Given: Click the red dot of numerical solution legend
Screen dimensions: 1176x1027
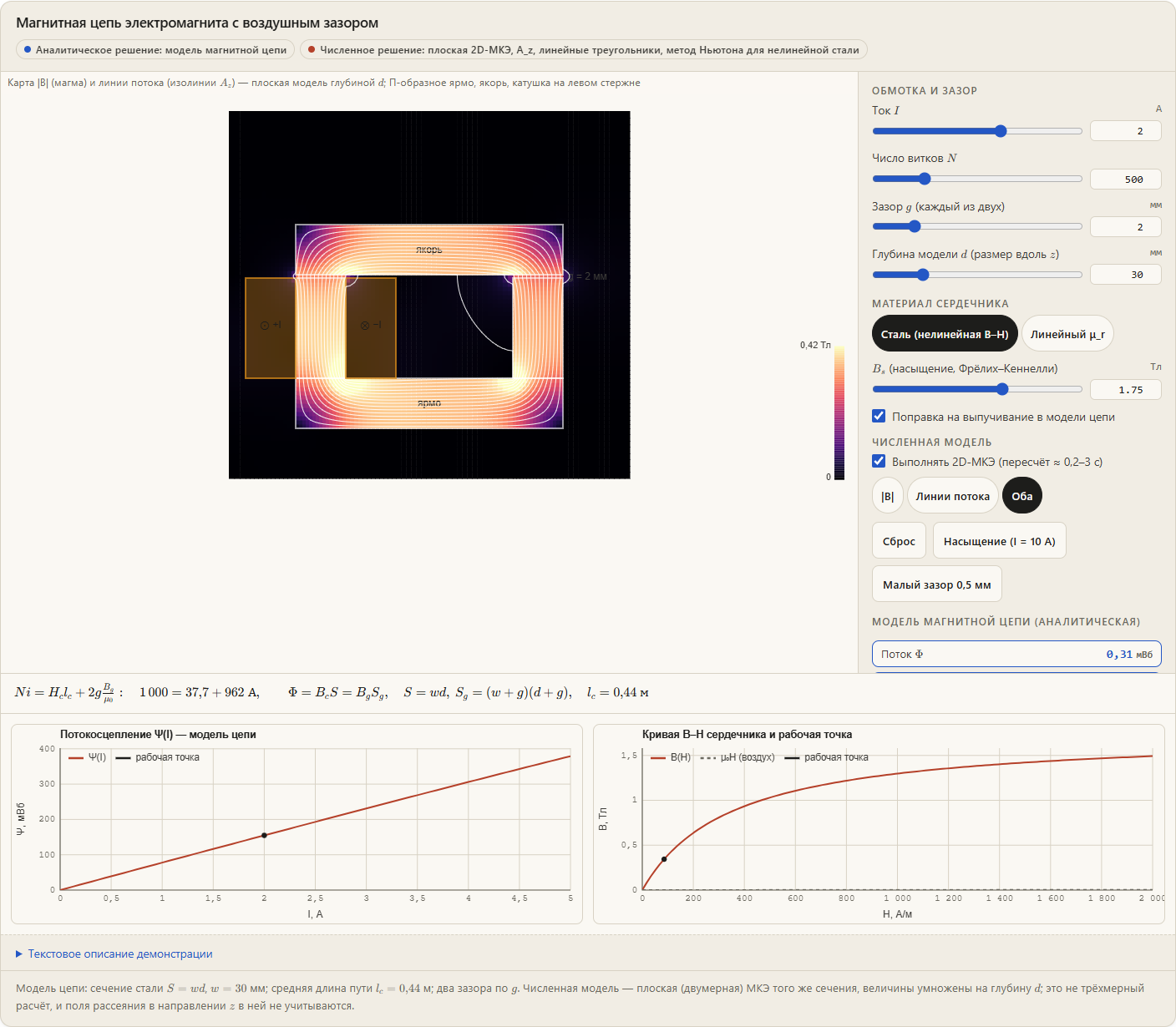Looking at the screenshot, I should [x=312, y=50].
